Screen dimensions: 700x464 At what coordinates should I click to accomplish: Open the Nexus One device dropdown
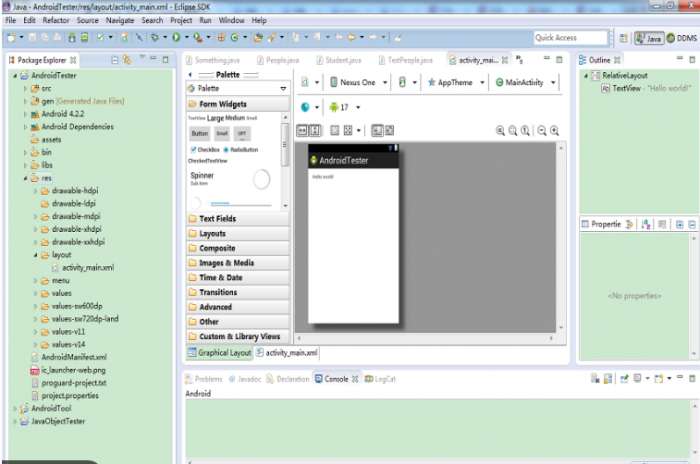[x=358, y=83]
